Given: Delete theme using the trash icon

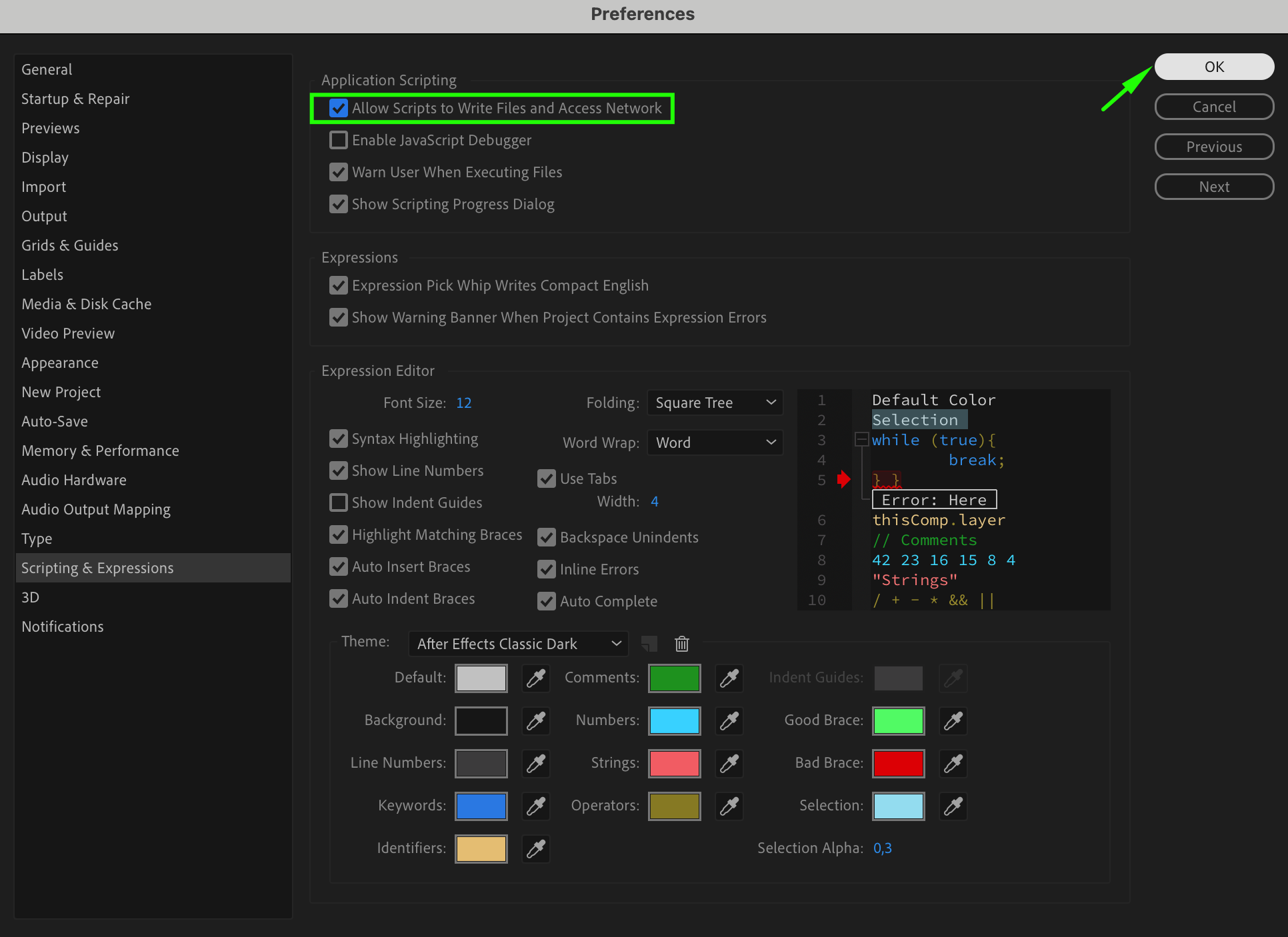Looking at the screenshot, I should click(x=681, y=644).
